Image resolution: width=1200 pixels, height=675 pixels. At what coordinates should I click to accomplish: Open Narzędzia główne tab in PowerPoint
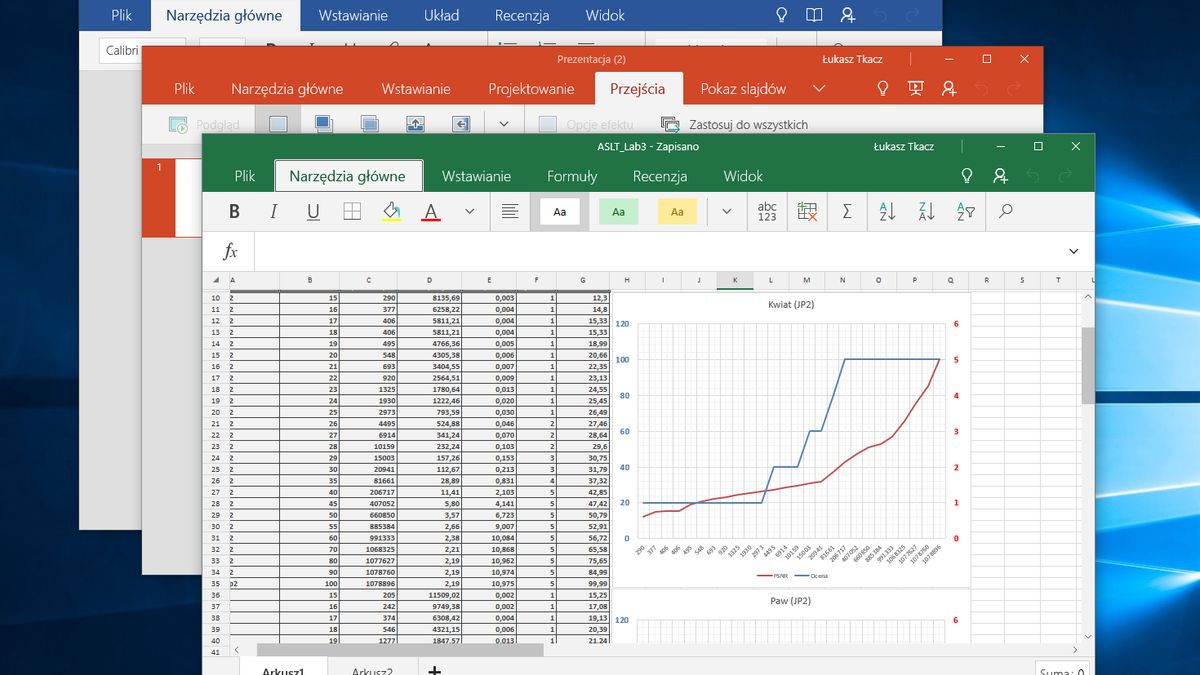287,88
